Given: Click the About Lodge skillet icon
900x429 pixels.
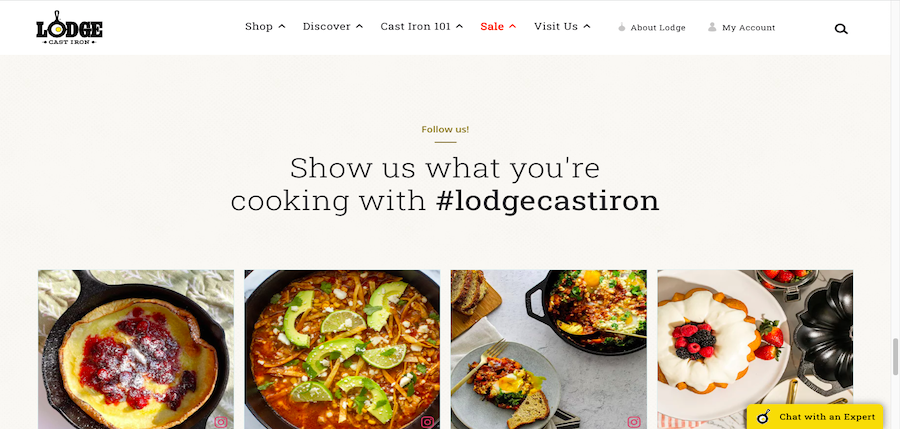Looking at the screenshot, I should click(622, 27).
